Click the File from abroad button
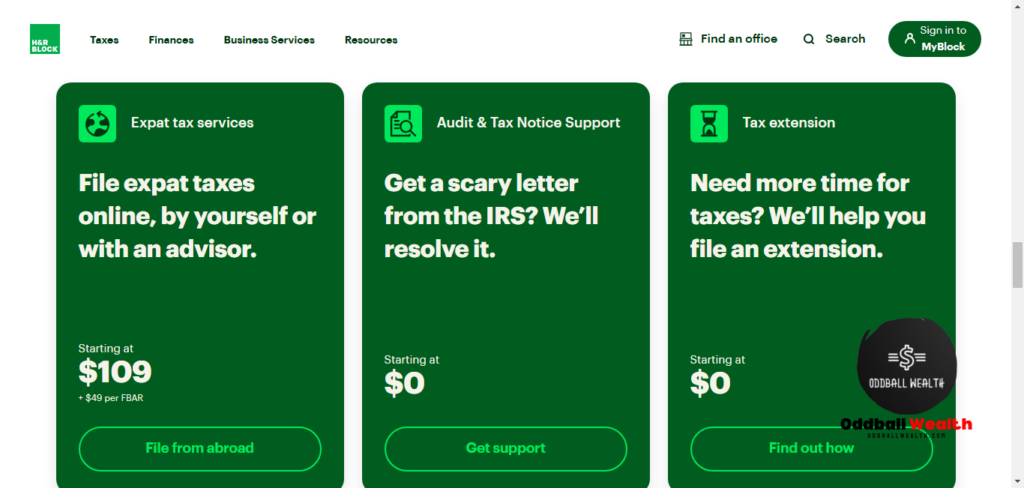Screen dimensions: 1024x488 pyautogui.click(x=200, y=449)
